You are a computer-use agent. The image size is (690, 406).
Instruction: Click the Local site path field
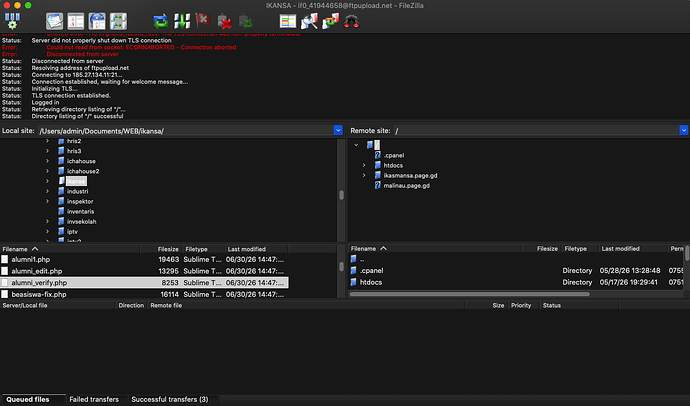pyautogui.click(x=185, y=131)
